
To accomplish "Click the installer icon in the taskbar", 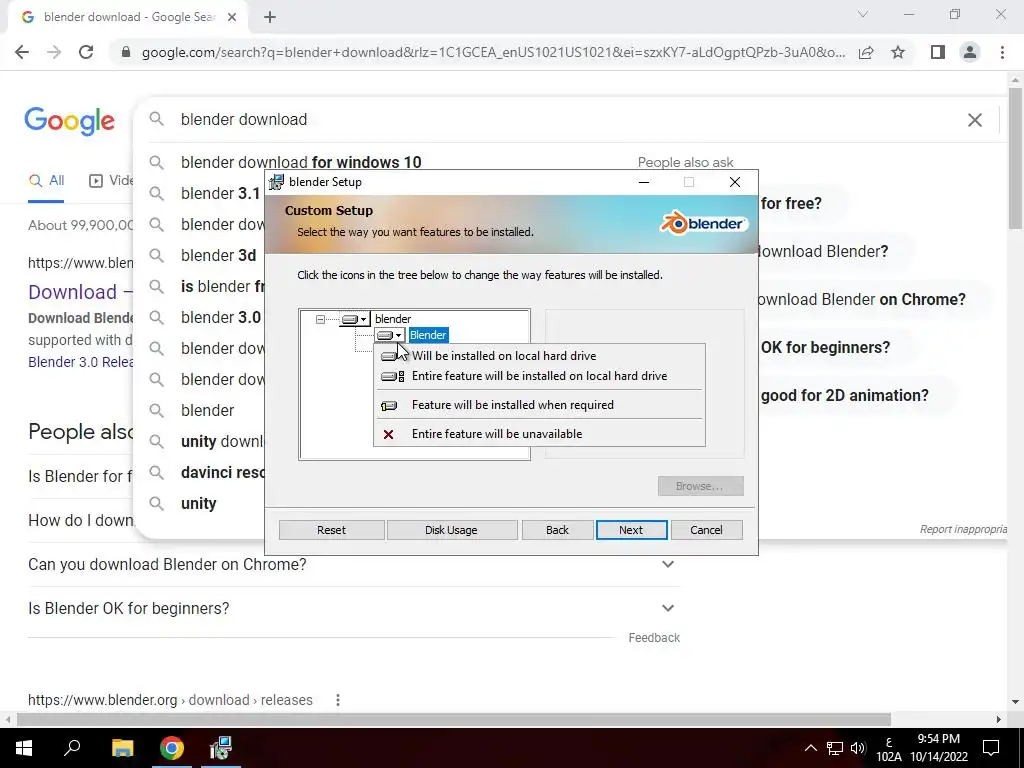I will [221, 748].
